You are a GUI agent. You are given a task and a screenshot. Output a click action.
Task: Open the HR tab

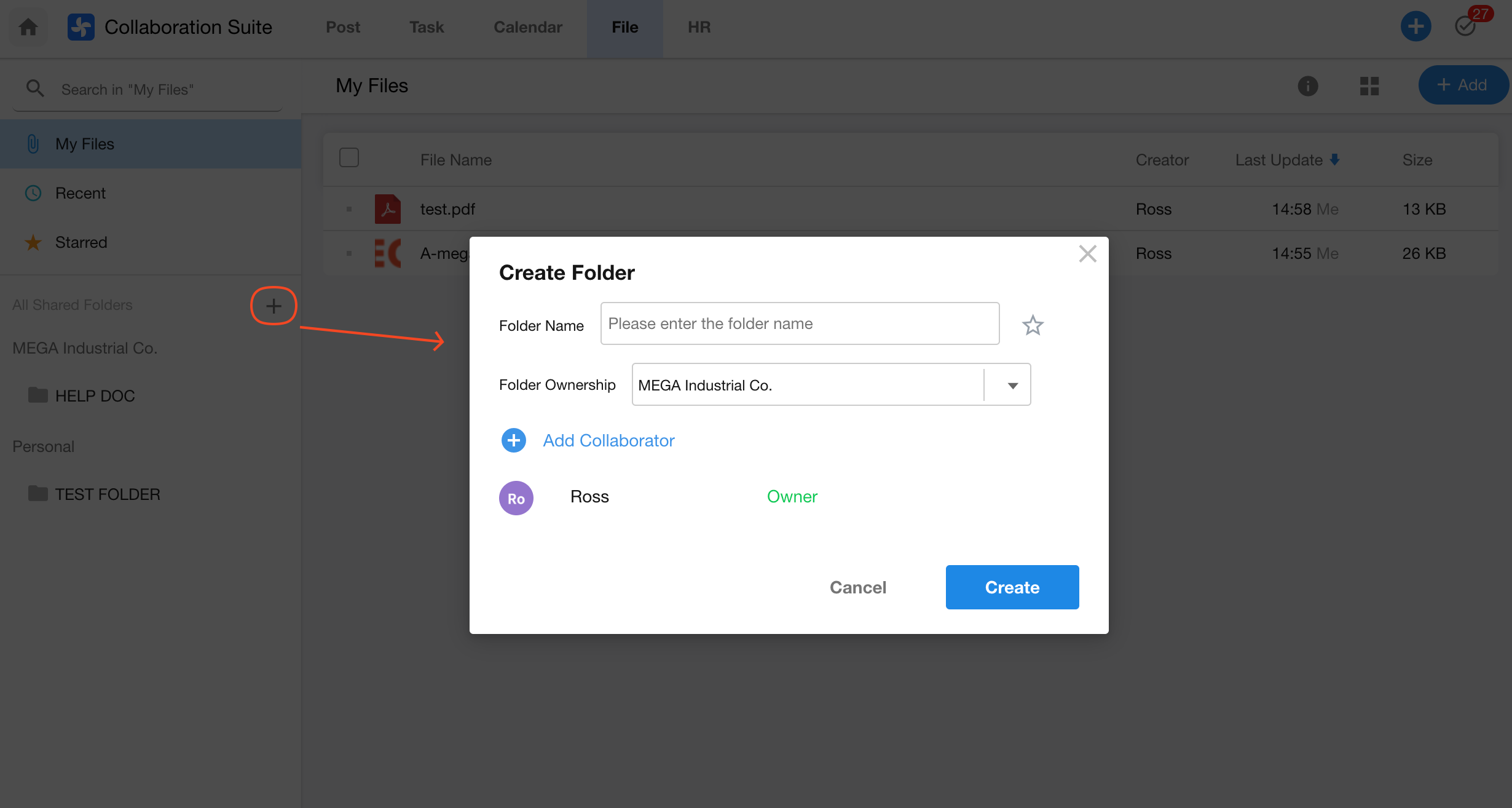click(x=699, y=27)
